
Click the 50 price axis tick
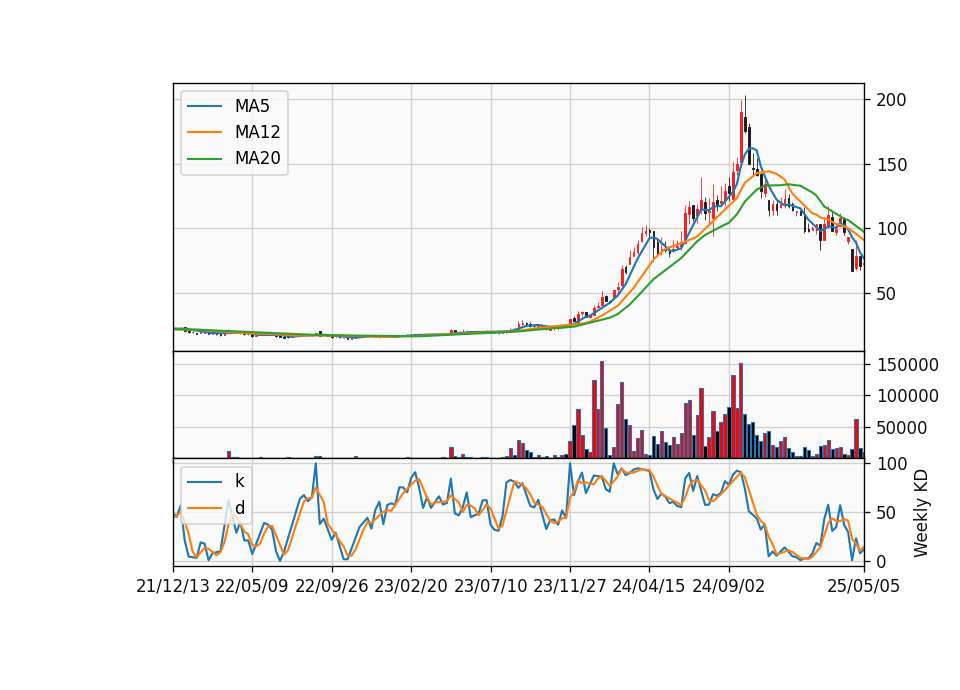(x=886, y=294)
